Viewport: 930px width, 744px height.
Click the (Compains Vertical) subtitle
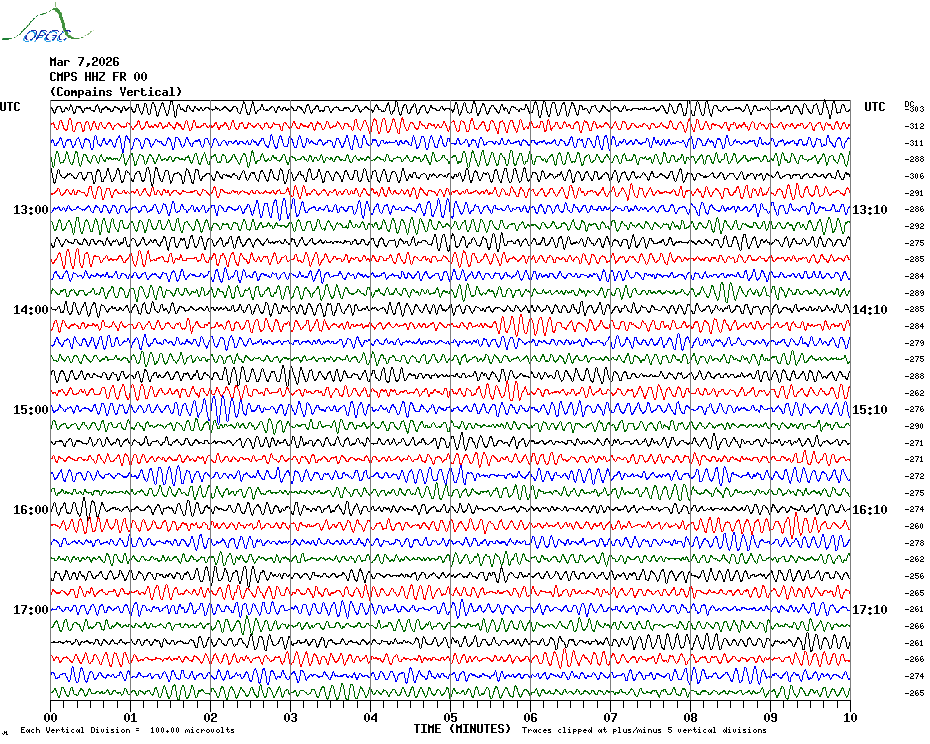pos(116,92)
